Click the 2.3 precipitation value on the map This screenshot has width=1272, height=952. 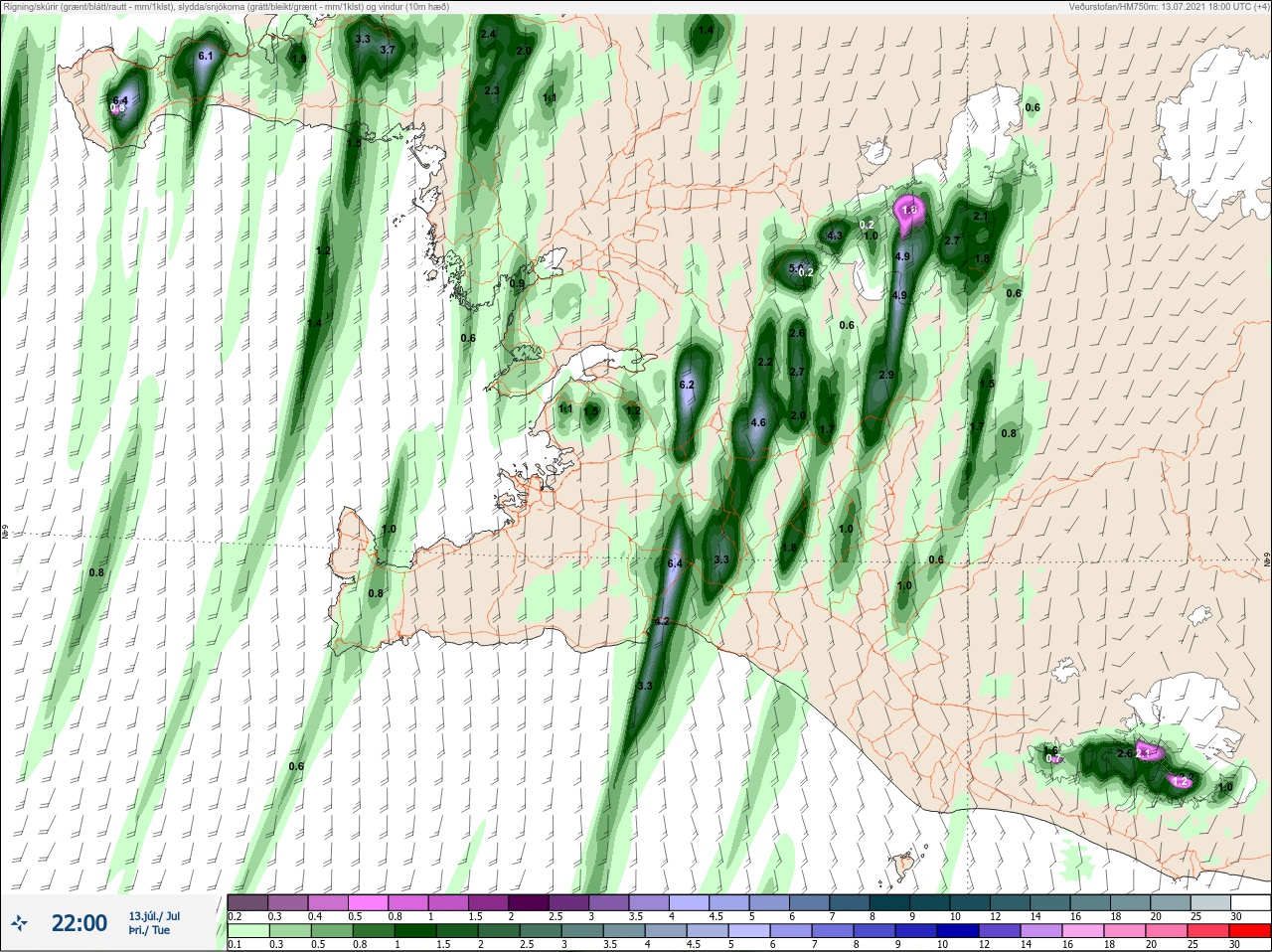coord(492,90)
